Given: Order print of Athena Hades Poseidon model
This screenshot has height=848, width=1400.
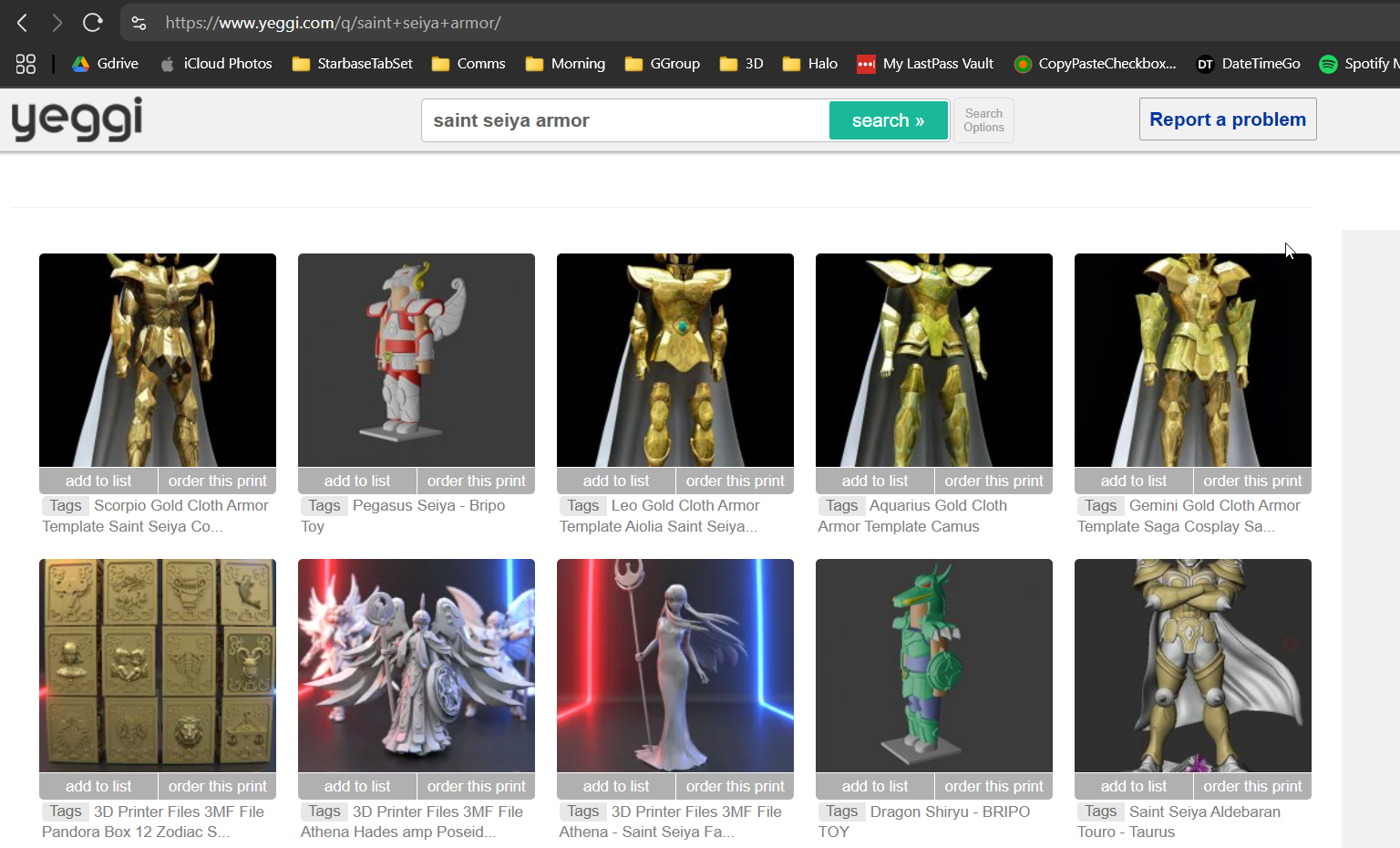Looking at the screenshot, I should pyautogui.click(x=477, y=786).
